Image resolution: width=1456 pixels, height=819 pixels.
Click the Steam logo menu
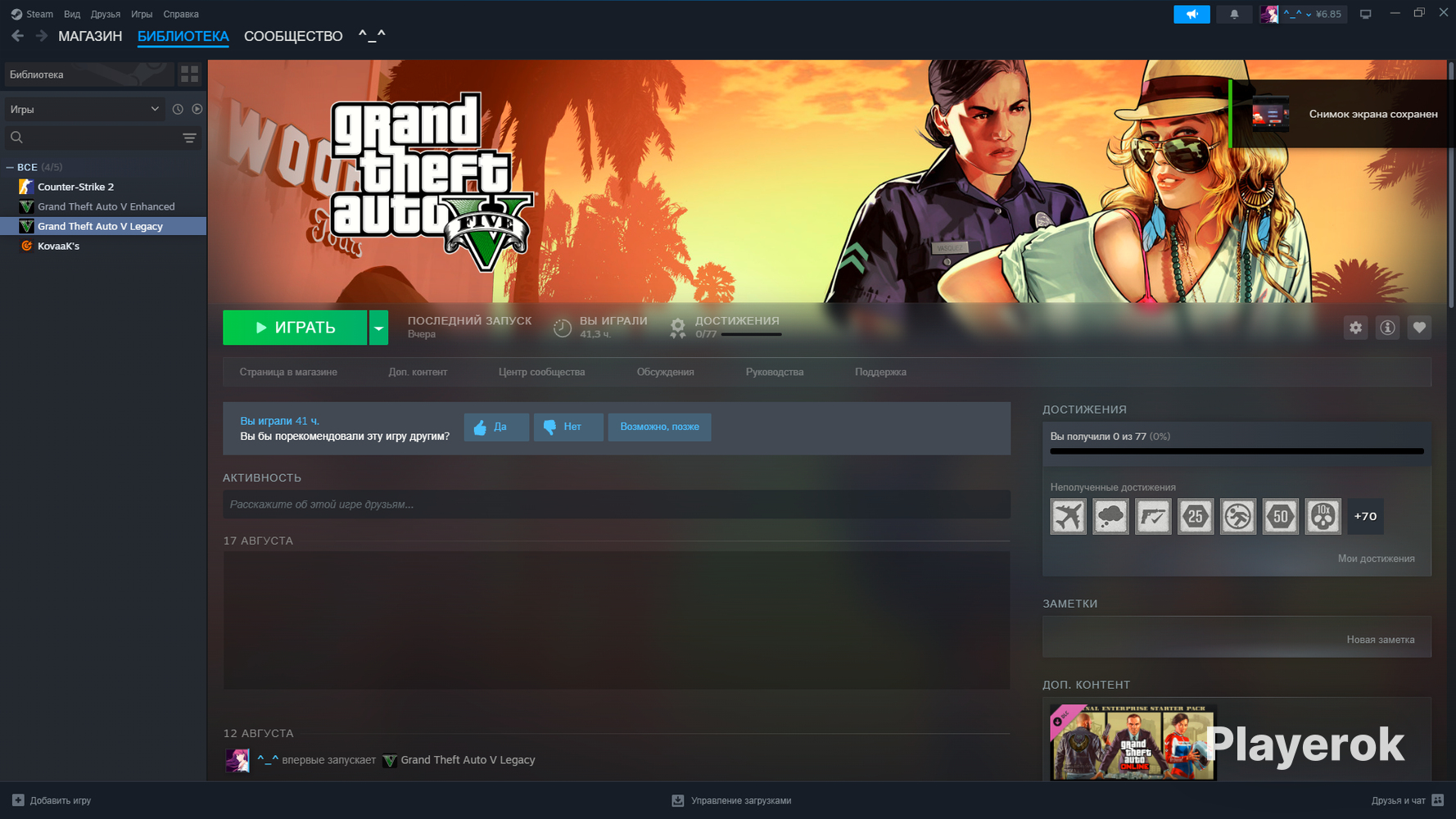pyautogui.click(x=32, y=14)
